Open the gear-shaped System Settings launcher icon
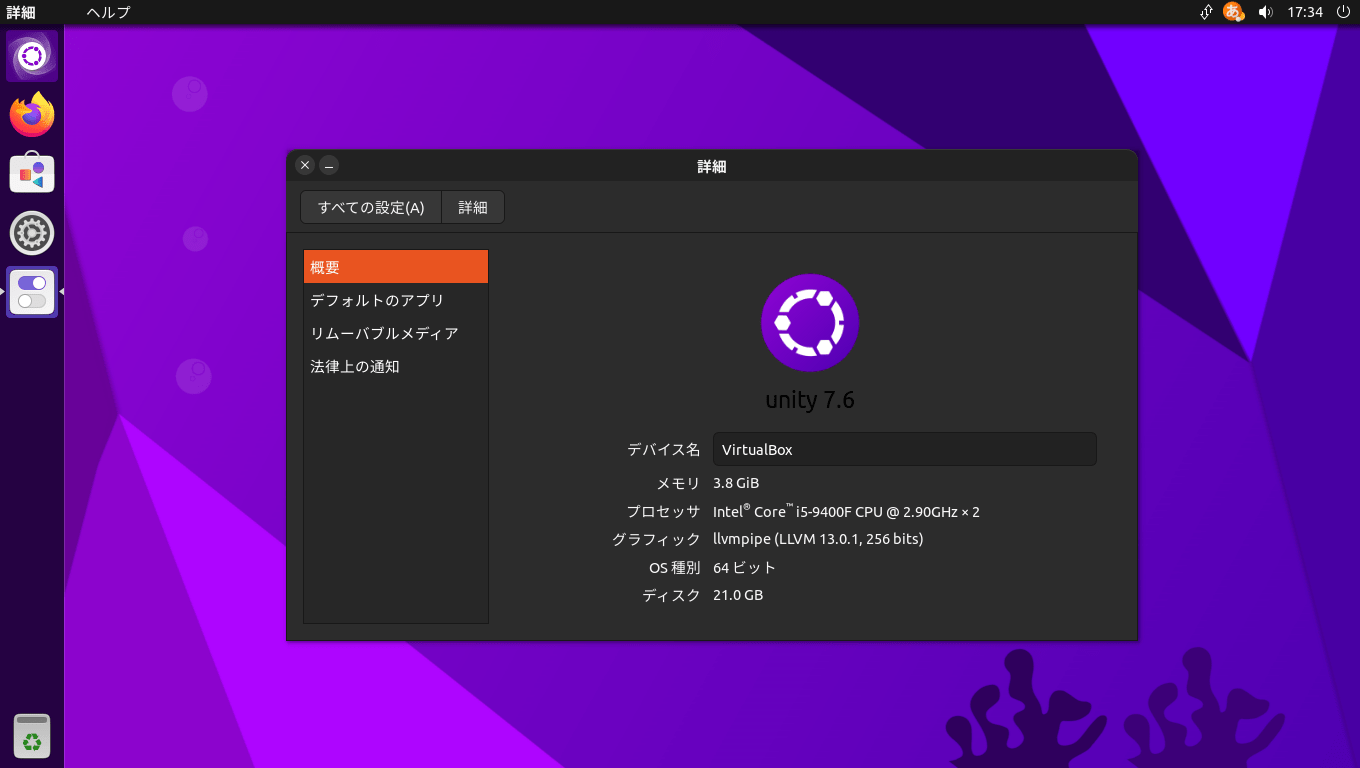Image resolution: width=1360 pixels, height=768 pixels. click(32, 233)
